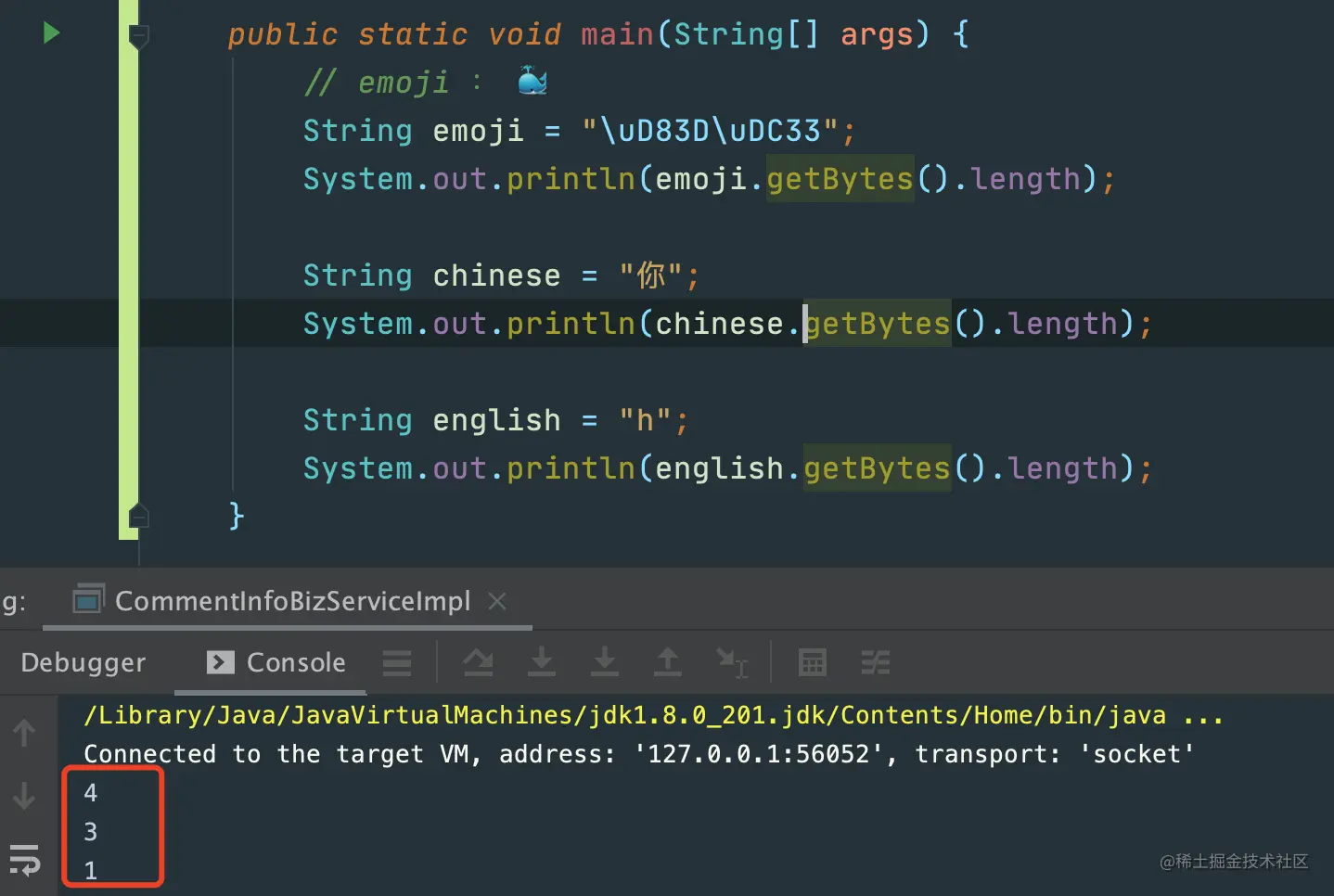Click the Step Into icon
Image resolution: width=1334 pixels, height=896 pixels.
541,662
